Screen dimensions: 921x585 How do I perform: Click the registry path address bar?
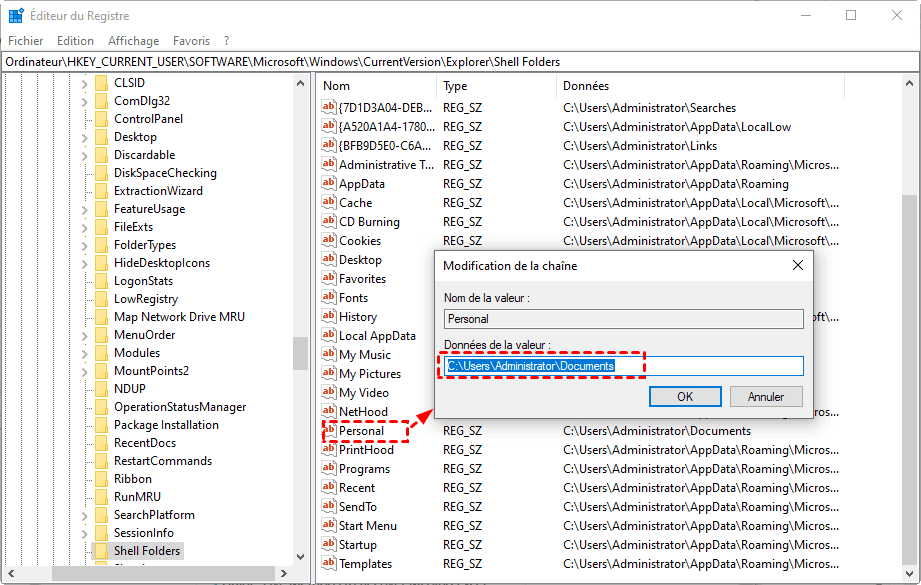(460, 62)
